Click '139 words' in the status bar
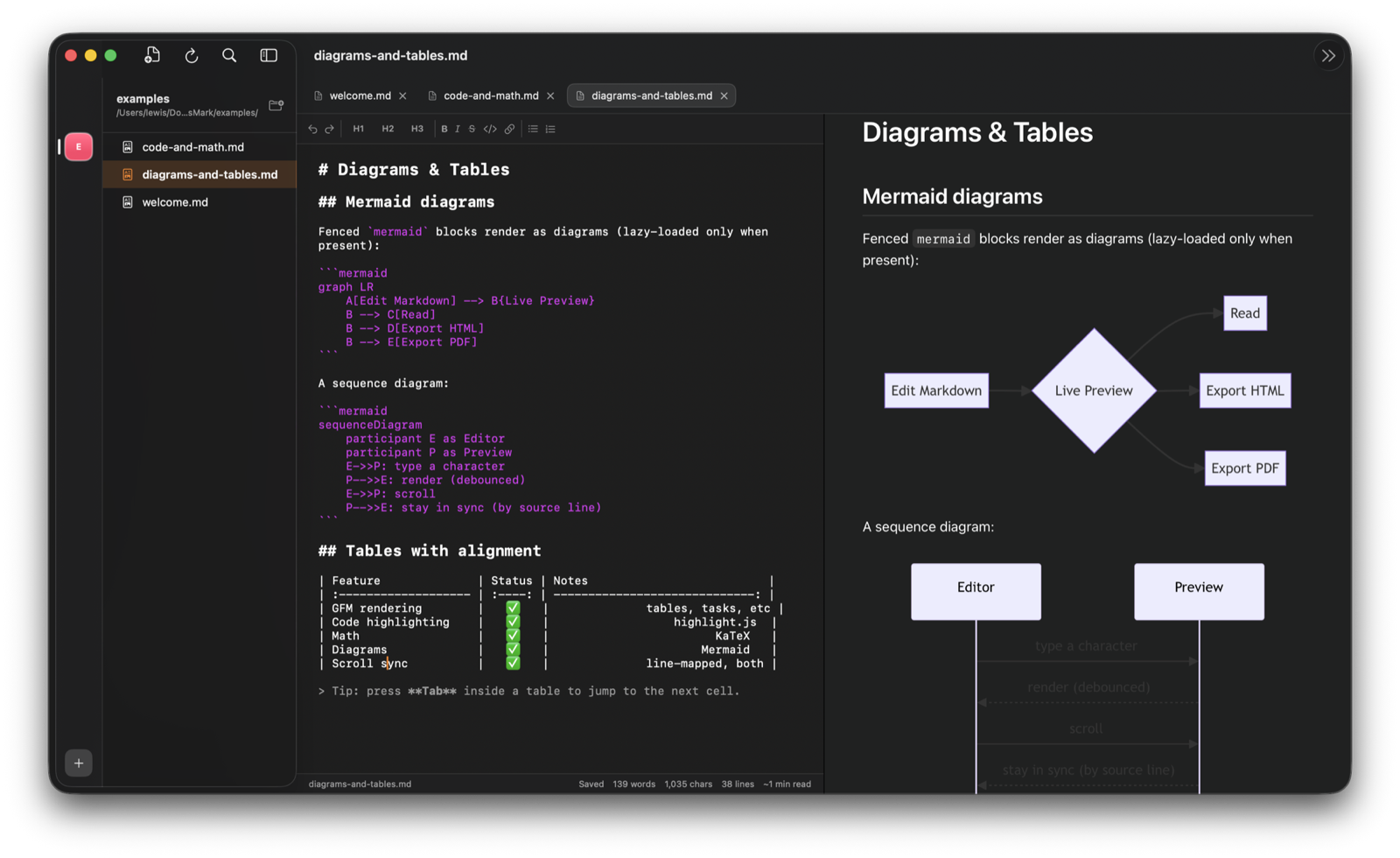The height and width of the screenshot is (858, 1400). [x=633, y=784]
